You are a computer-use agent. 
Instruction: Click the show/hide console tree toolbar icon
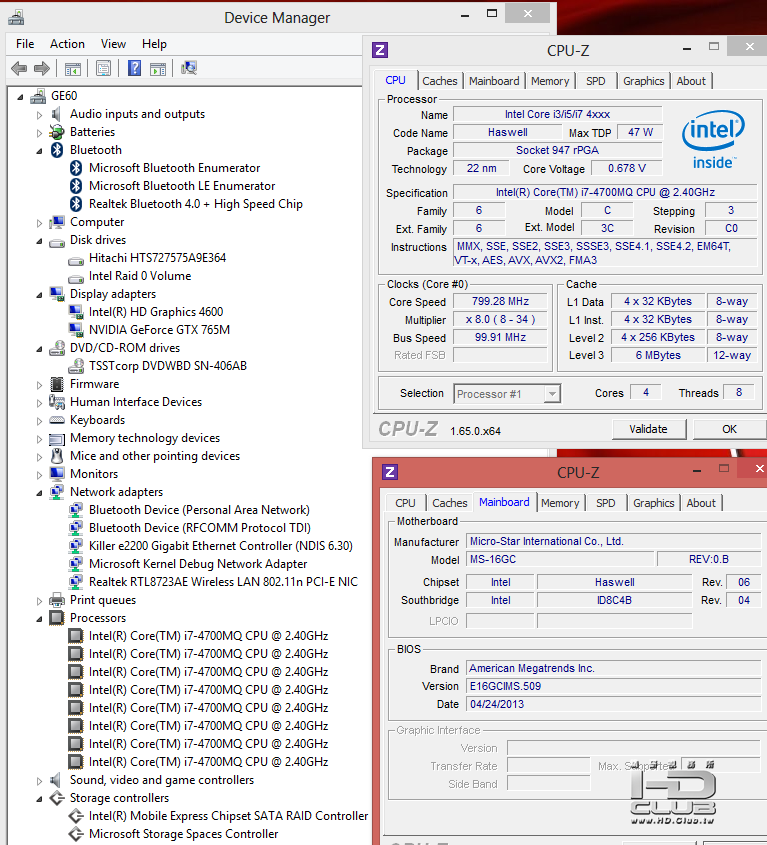pos(73,68)
